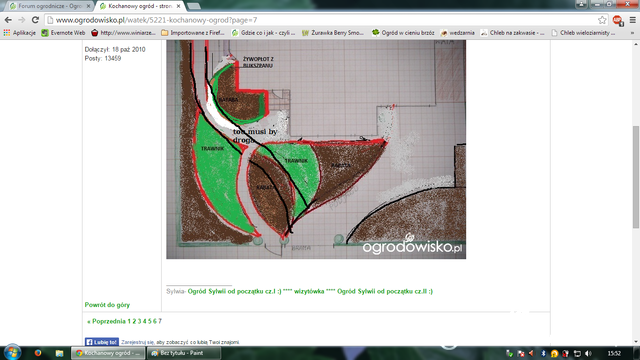Image resolution: width=640 pixels, height=360 pixels.
Task: Close the Kochanowy ogród tab
Action: pos(178,6)
